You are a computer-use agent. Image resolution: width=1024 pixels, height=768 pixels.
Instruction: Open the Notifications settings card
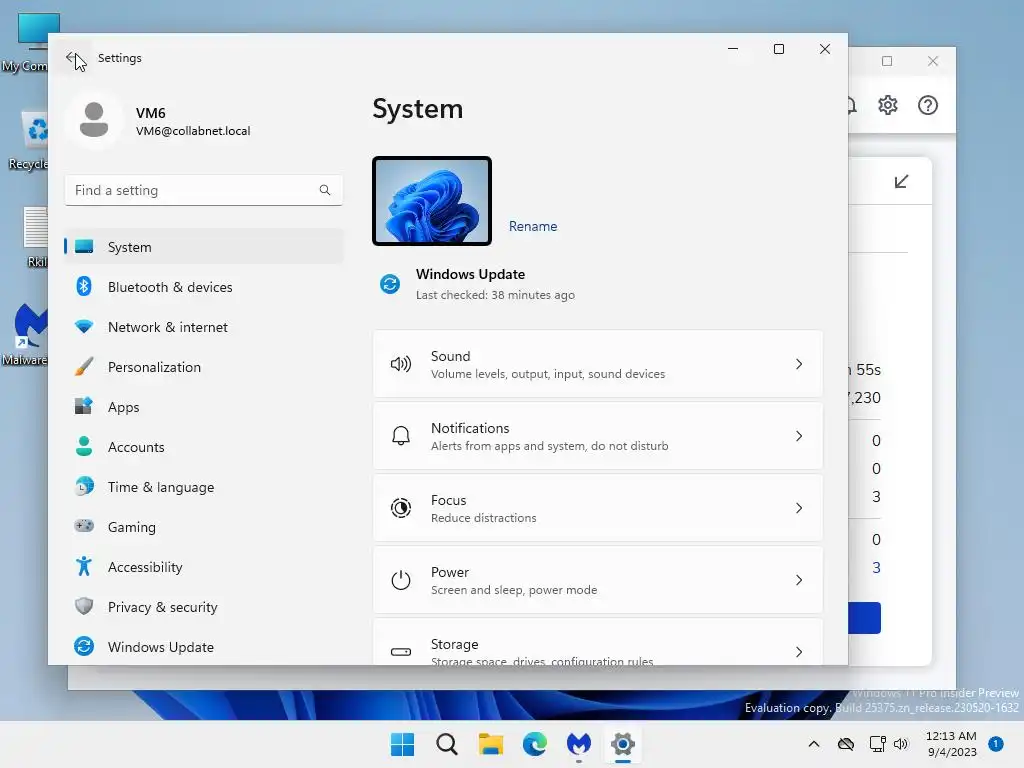tap(598, 436)
